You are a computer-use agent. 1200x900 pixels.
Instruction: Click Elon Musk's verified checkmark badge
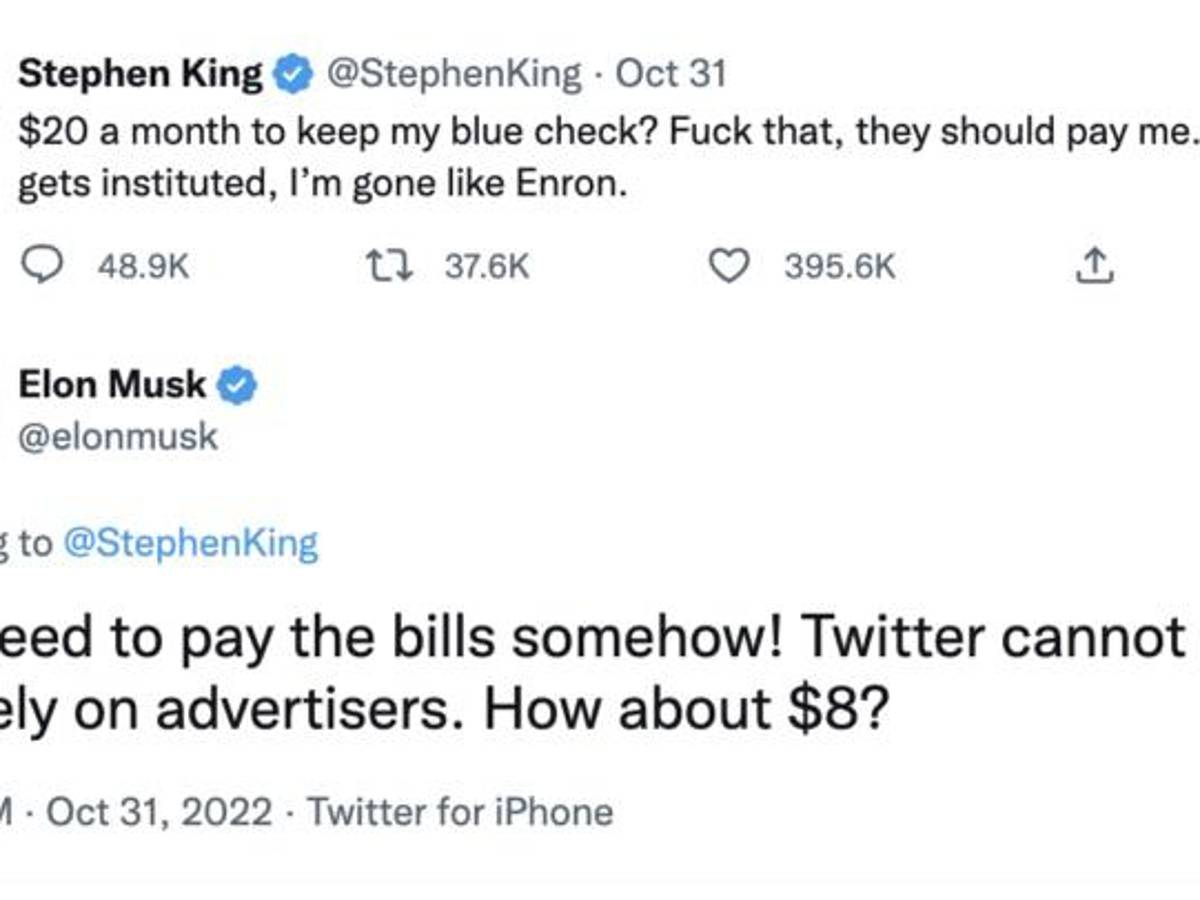(237, 383)
